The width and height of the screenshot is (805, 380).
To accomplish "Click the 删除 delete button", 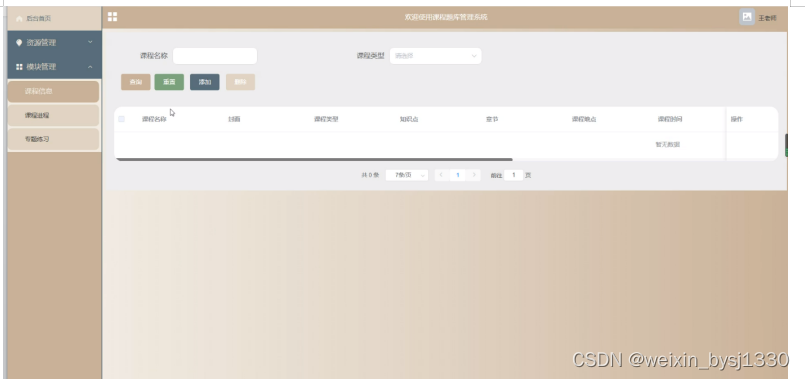I will click(x=240, y=82).
